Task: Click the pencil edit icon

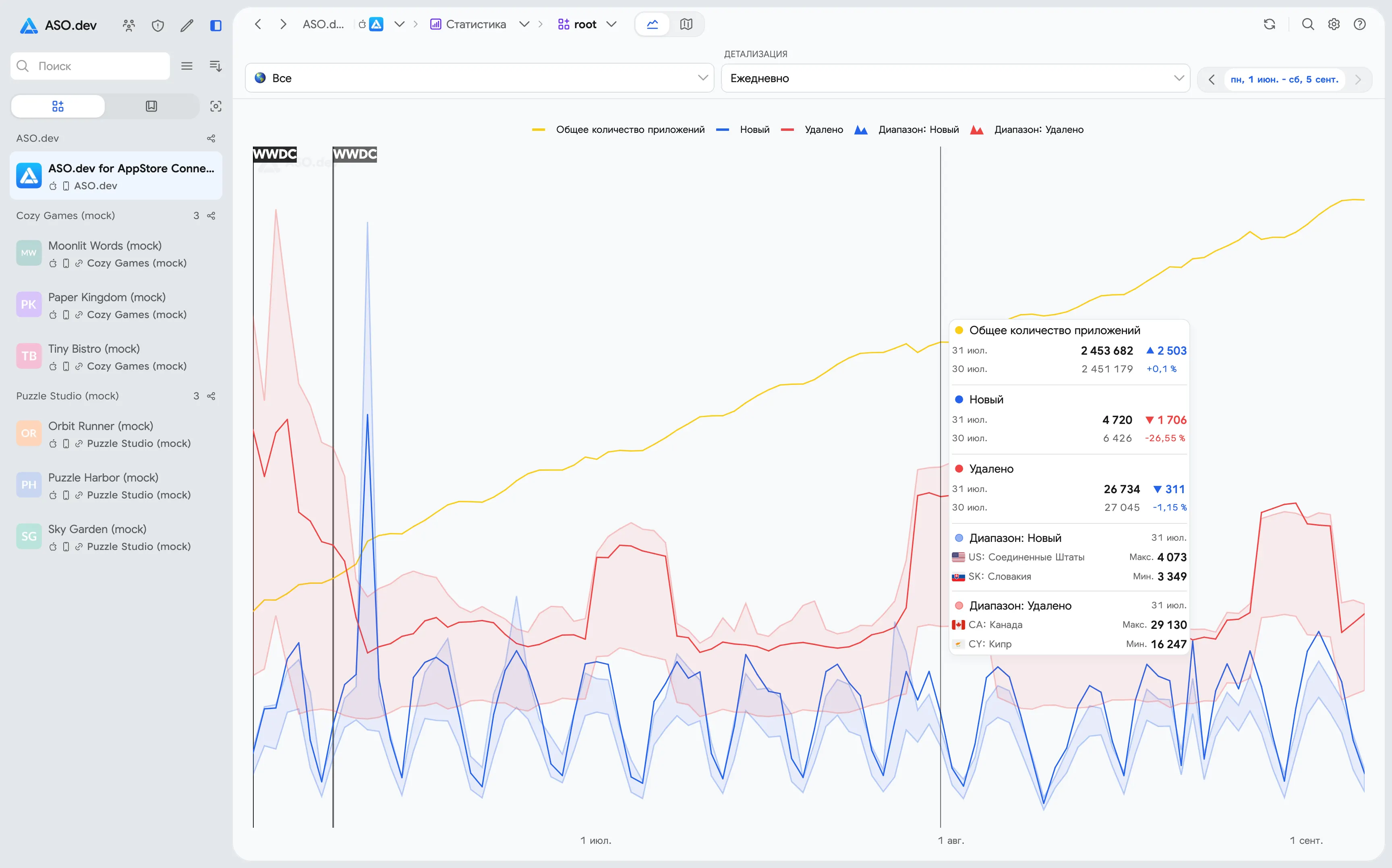Action: point(186,25)
